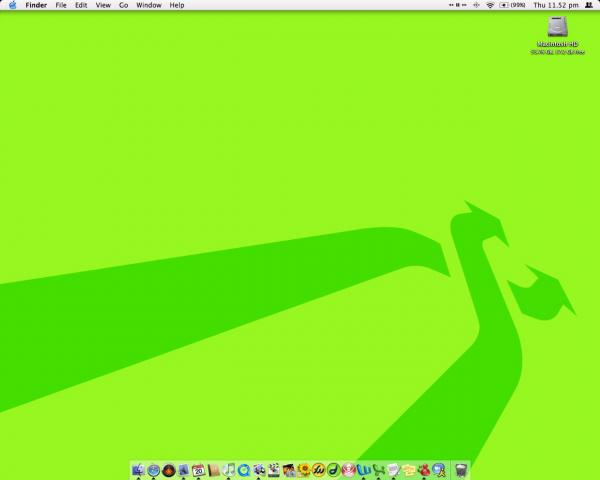Screen dimensions: 600x480
Task: Open iTunes music note icon
Action: 228,470
